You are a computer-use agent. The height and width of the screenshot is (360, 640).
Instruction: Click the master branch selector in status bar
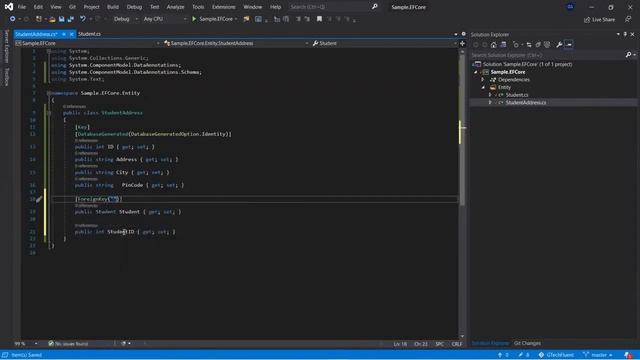(x=598, y=355)
